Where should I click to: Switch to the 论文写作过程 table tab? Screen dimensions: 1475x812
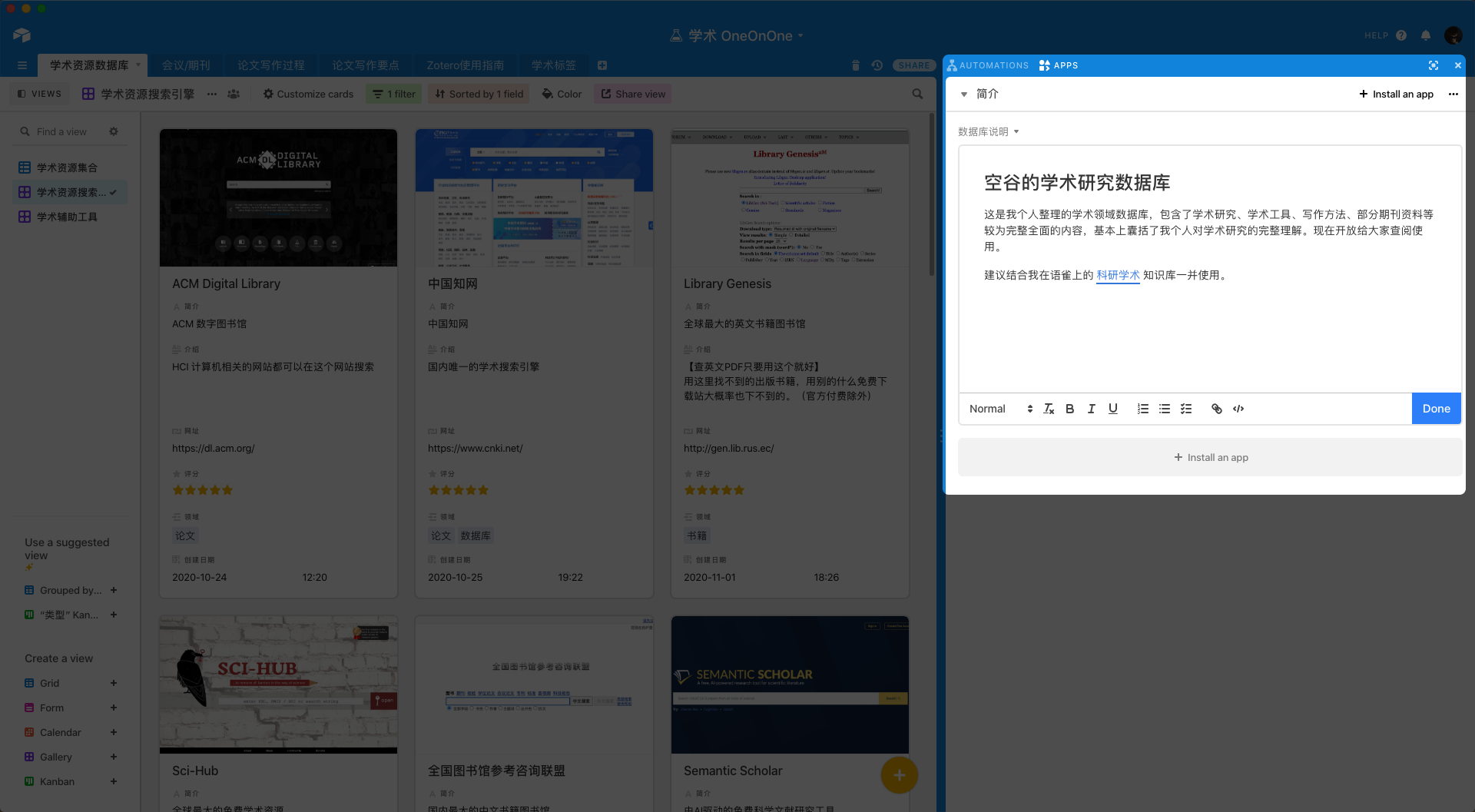(271, 65)
